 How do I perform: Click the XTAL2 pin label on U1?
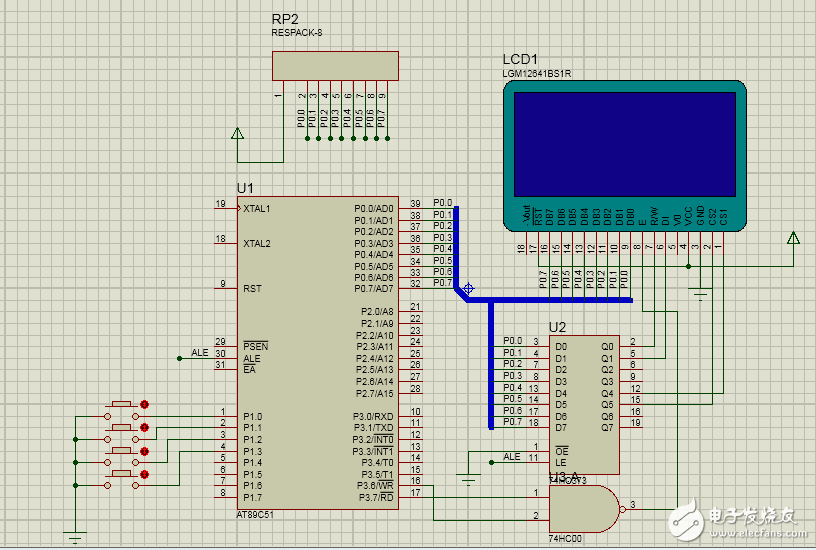[257, 244]
